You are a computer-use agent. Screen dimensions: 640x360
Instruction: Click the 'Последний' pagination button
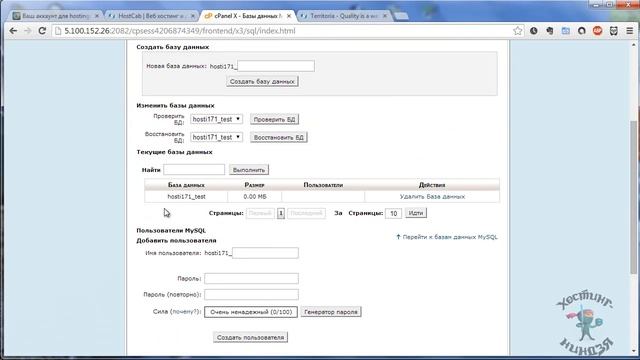coord(307,213)
